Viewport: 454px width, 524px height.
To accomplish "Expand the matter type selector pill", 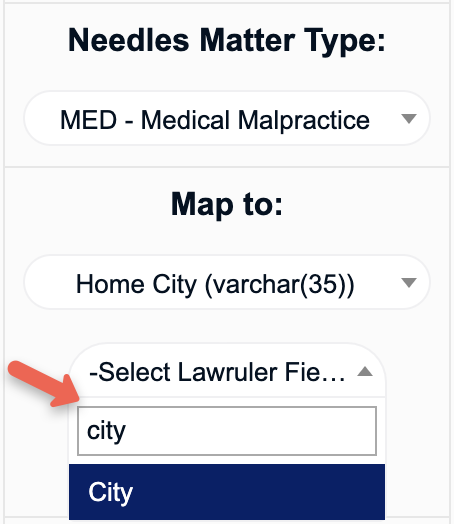I will point(227,118).
